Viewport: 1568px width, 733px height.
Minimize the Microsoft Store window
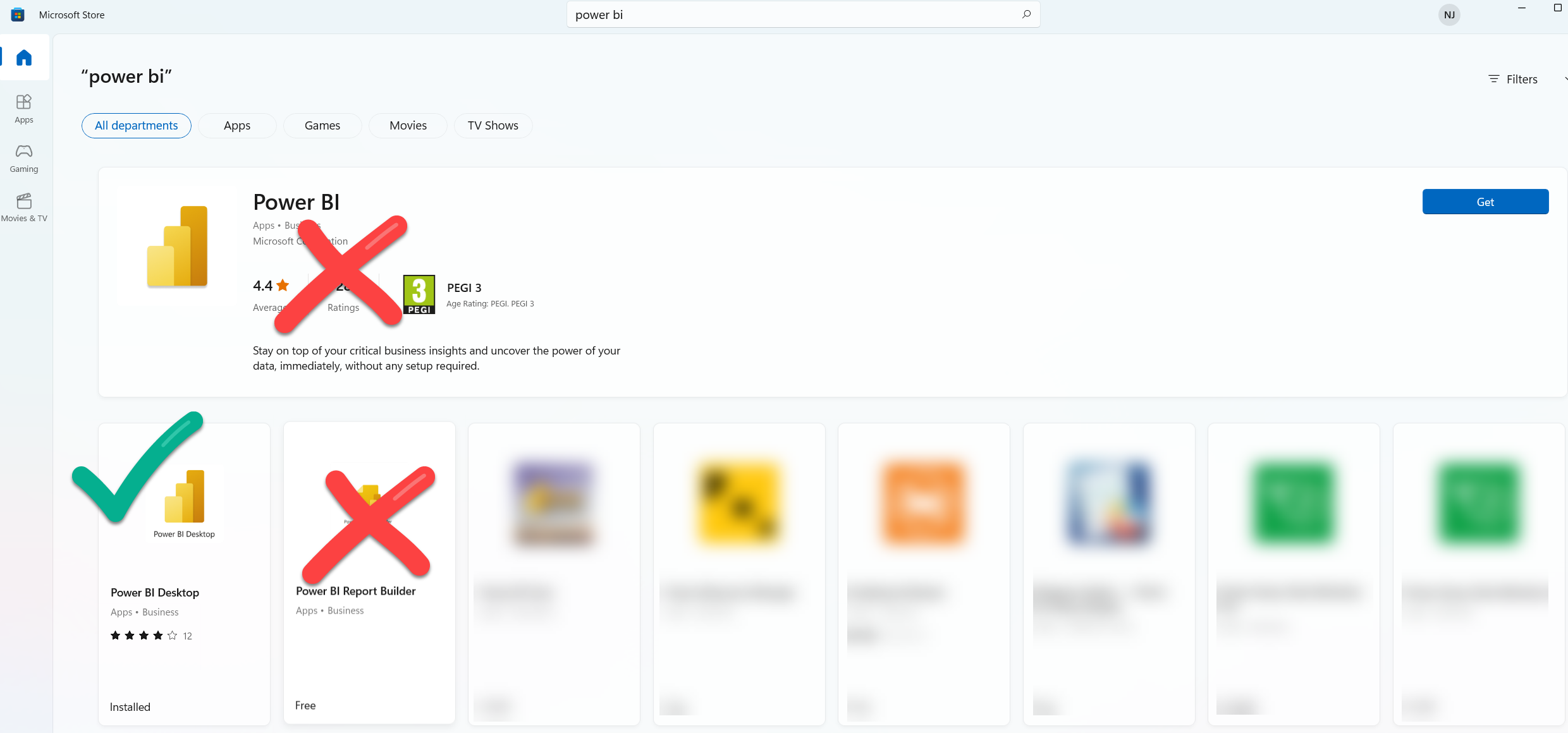1522,8
